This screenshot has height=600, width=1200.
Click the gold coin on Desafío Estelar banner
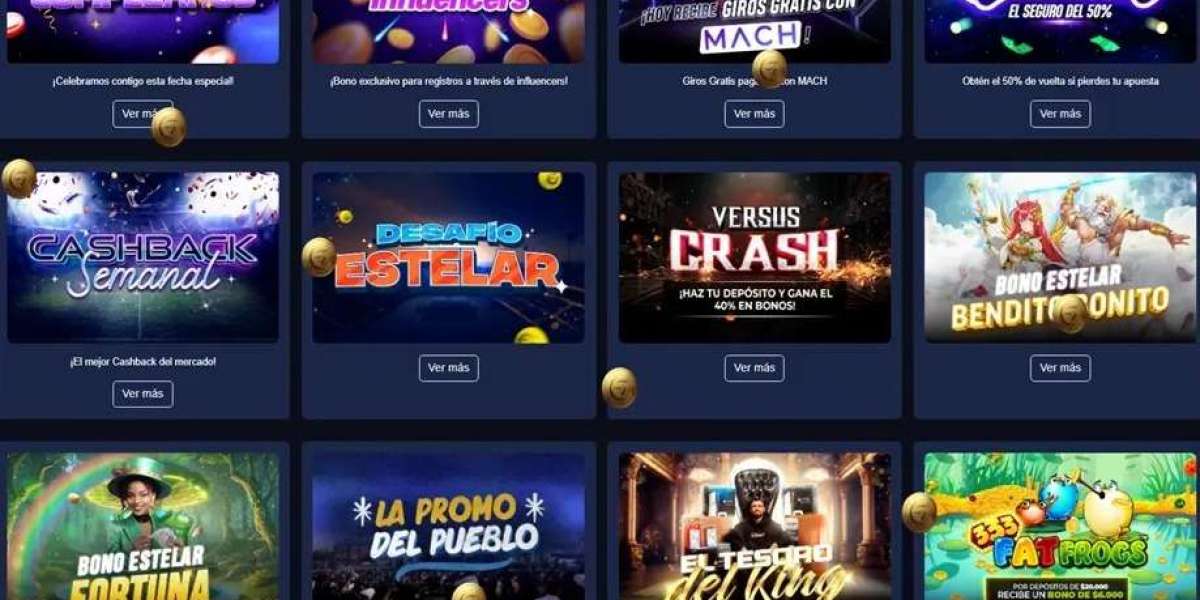319,257
